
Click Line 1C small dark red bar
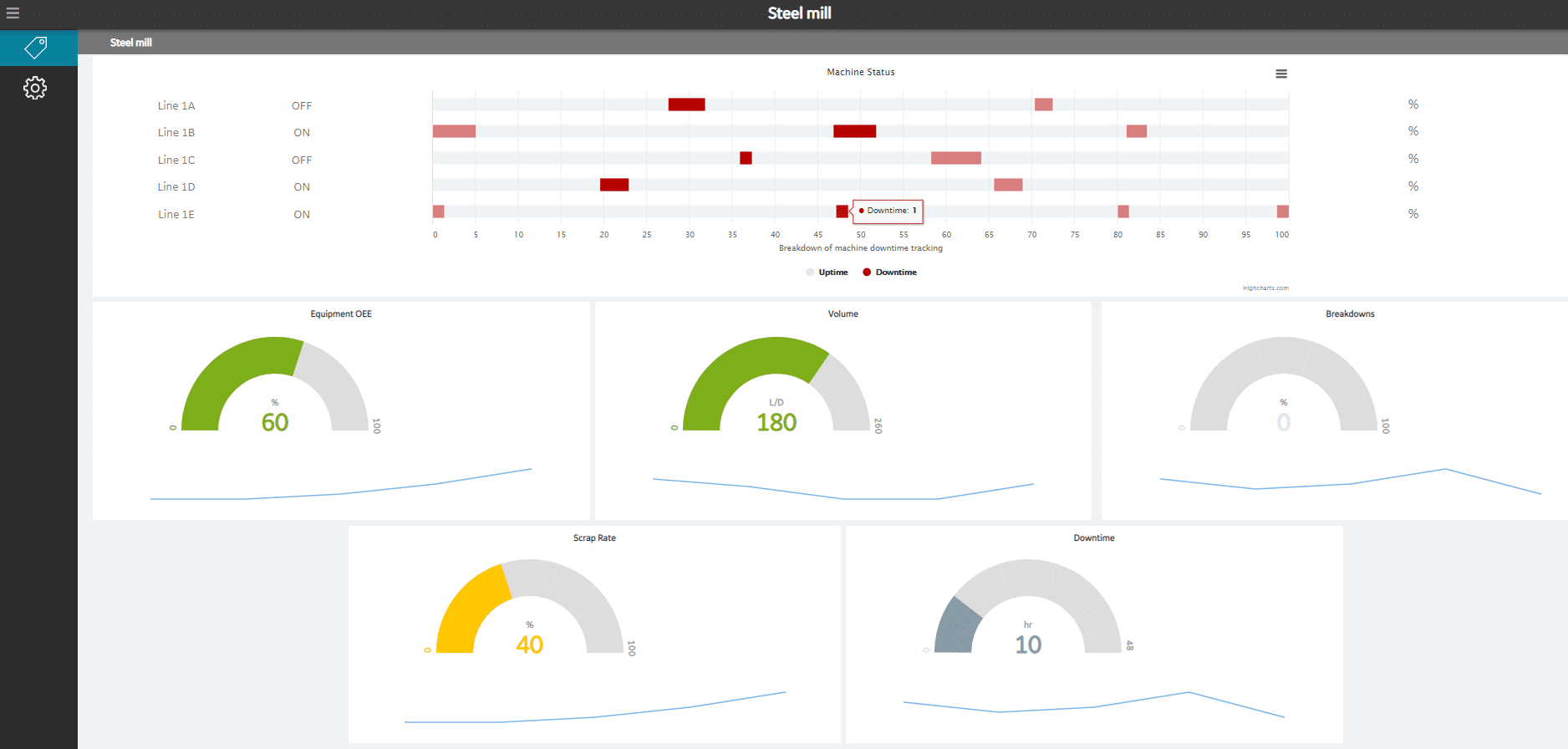pos(746,158)
